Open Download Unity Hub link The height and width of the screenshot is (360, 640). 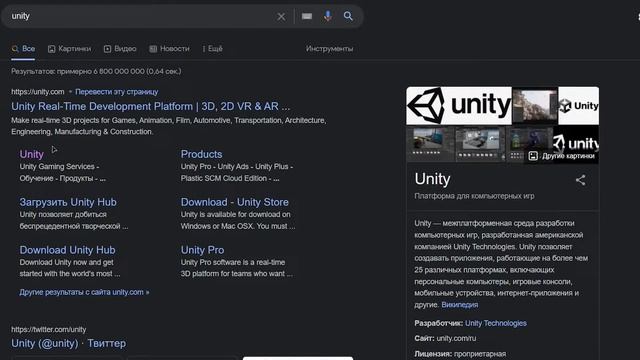[67, 250]
